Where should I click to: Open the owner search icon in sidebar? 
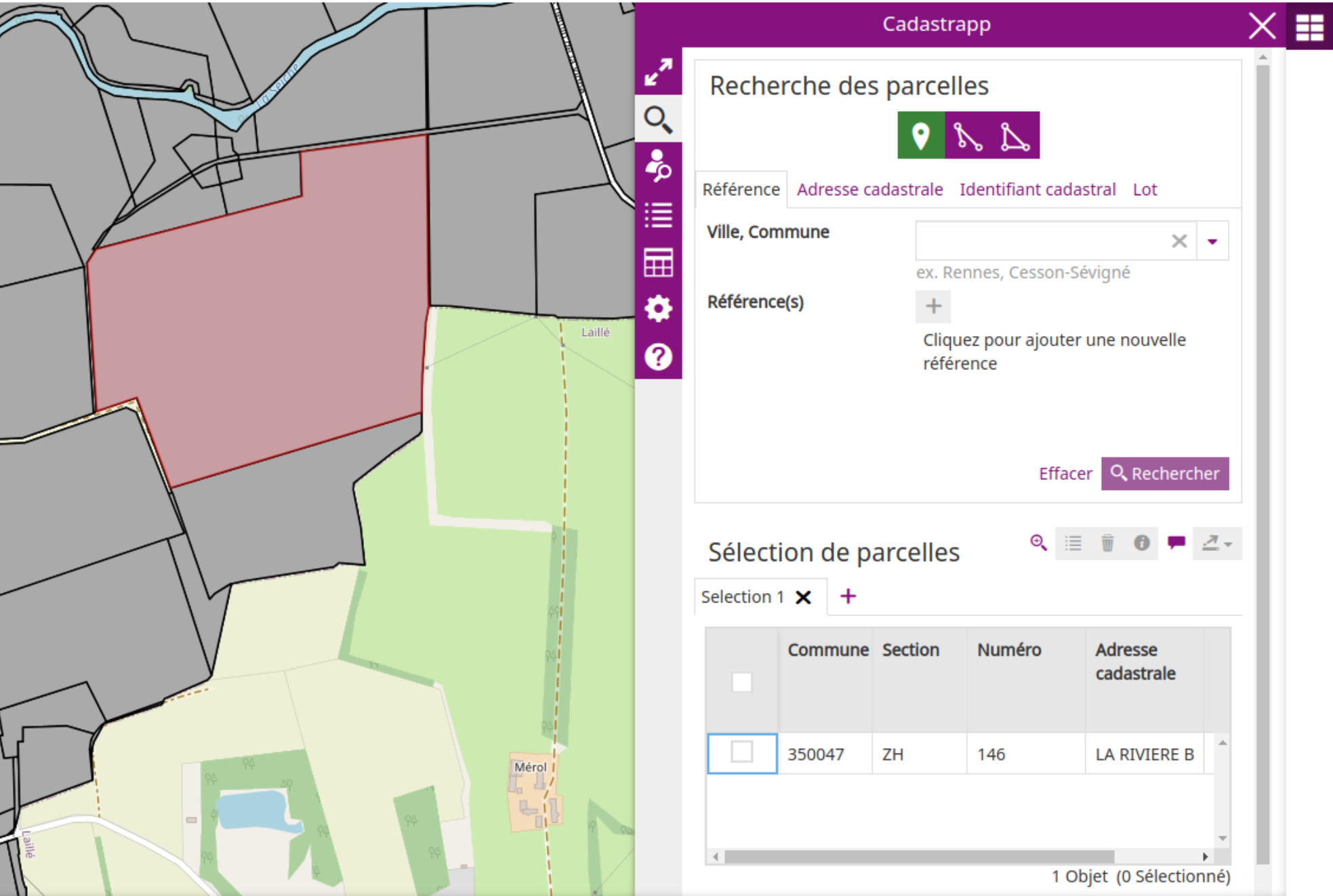click(658, 166)
